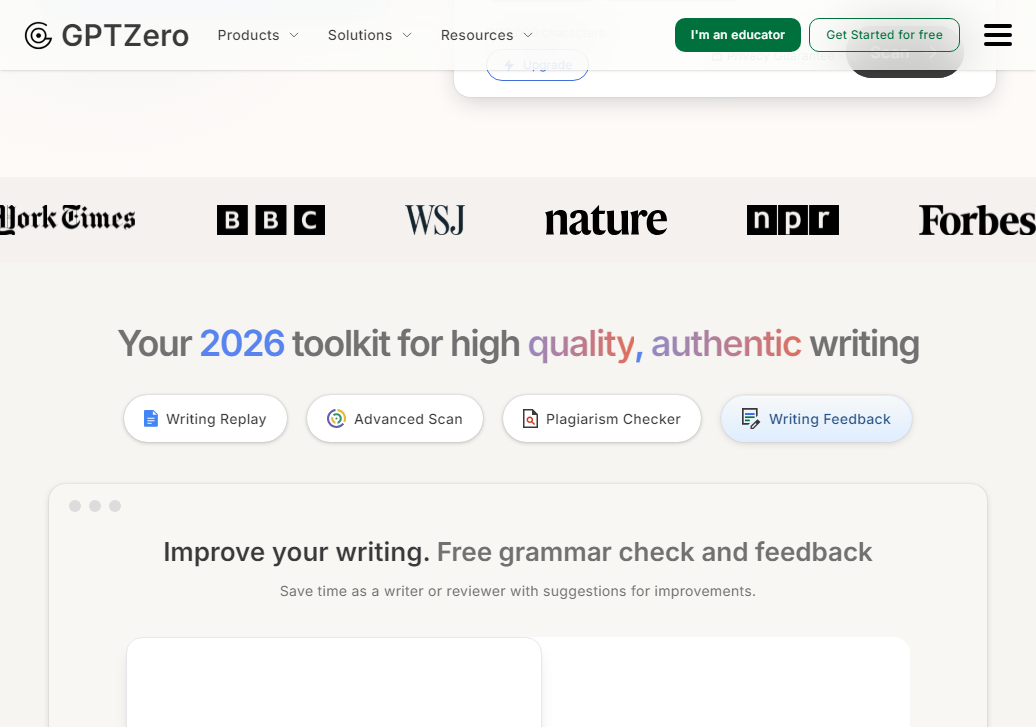The width and height of the screenshot is (1036, 727).
Task: Click the New York Times logo
Action: (67, 219)
